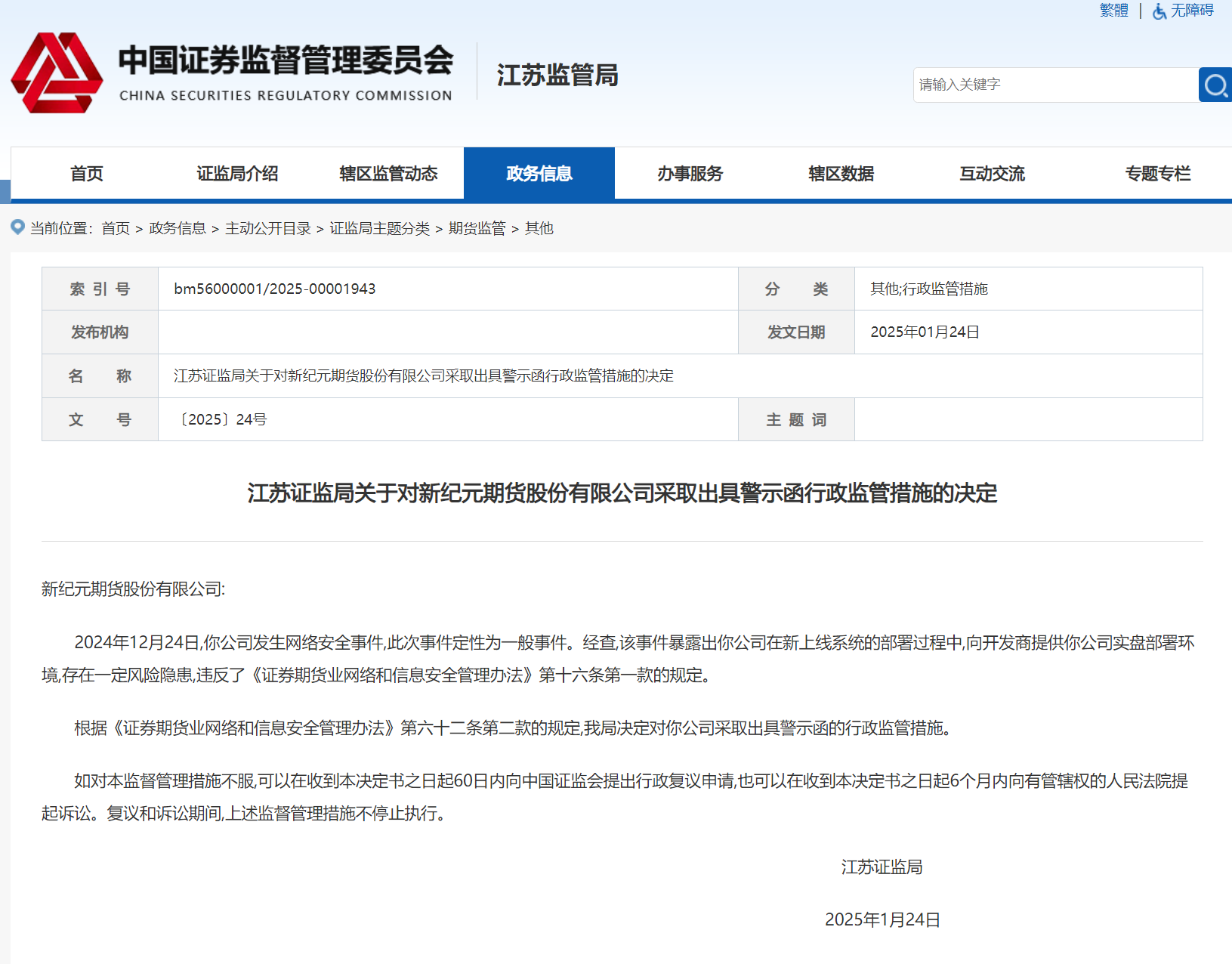1232x964 pixels.
Task: Click the 证监局主题分类 breadcrumb link
Action: [380, 228]
